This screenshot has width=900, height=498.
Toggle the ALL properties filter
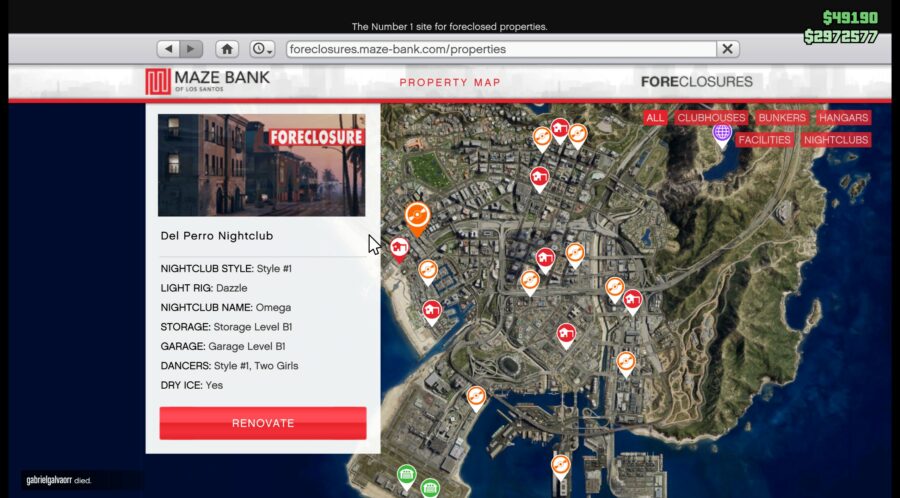(x=655, y=118)
